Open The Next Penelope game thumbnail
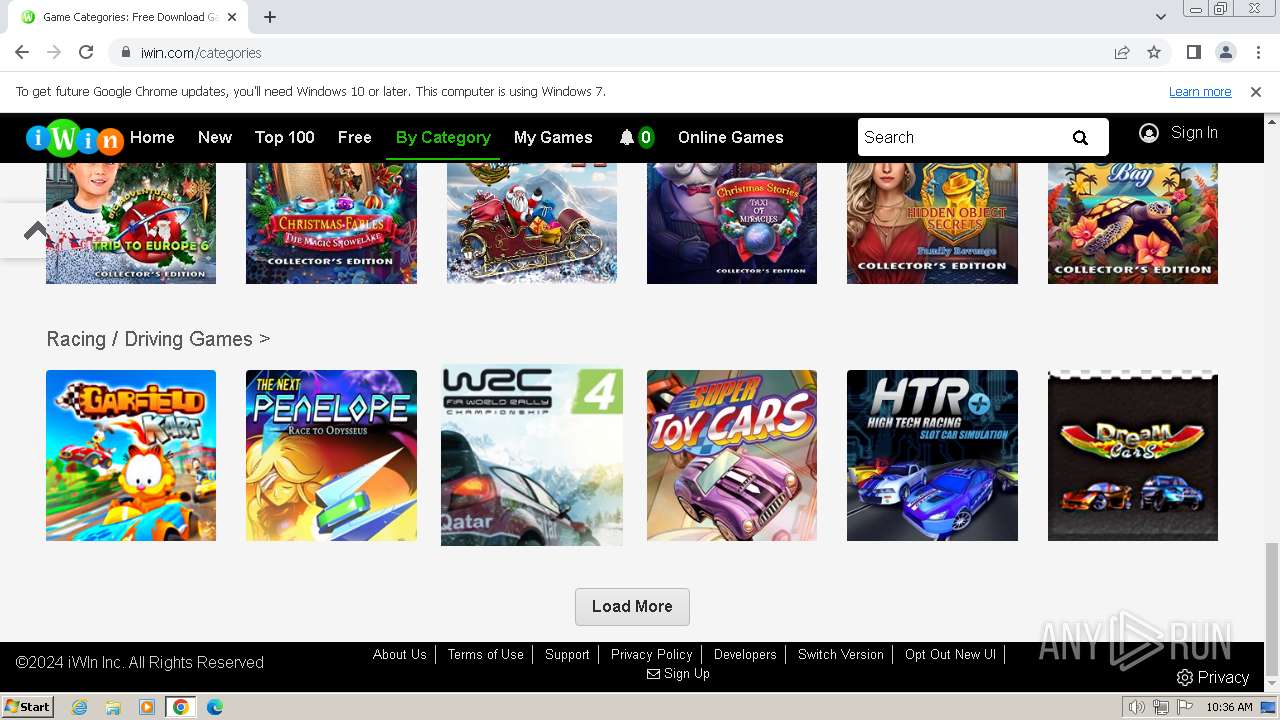The height and width of the screenshot is (720, 1280). tap(331, 455)
